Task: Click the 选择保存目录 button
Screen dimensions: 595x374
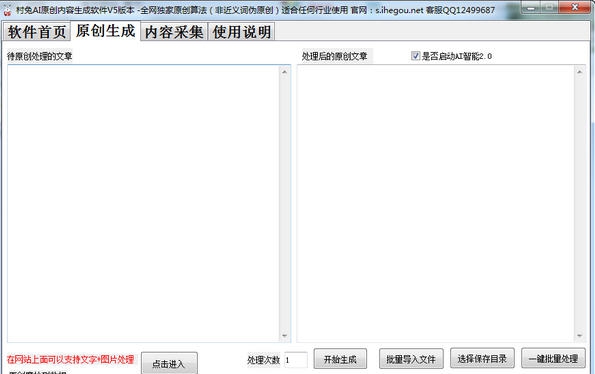Action: click(x=482, y=358)
